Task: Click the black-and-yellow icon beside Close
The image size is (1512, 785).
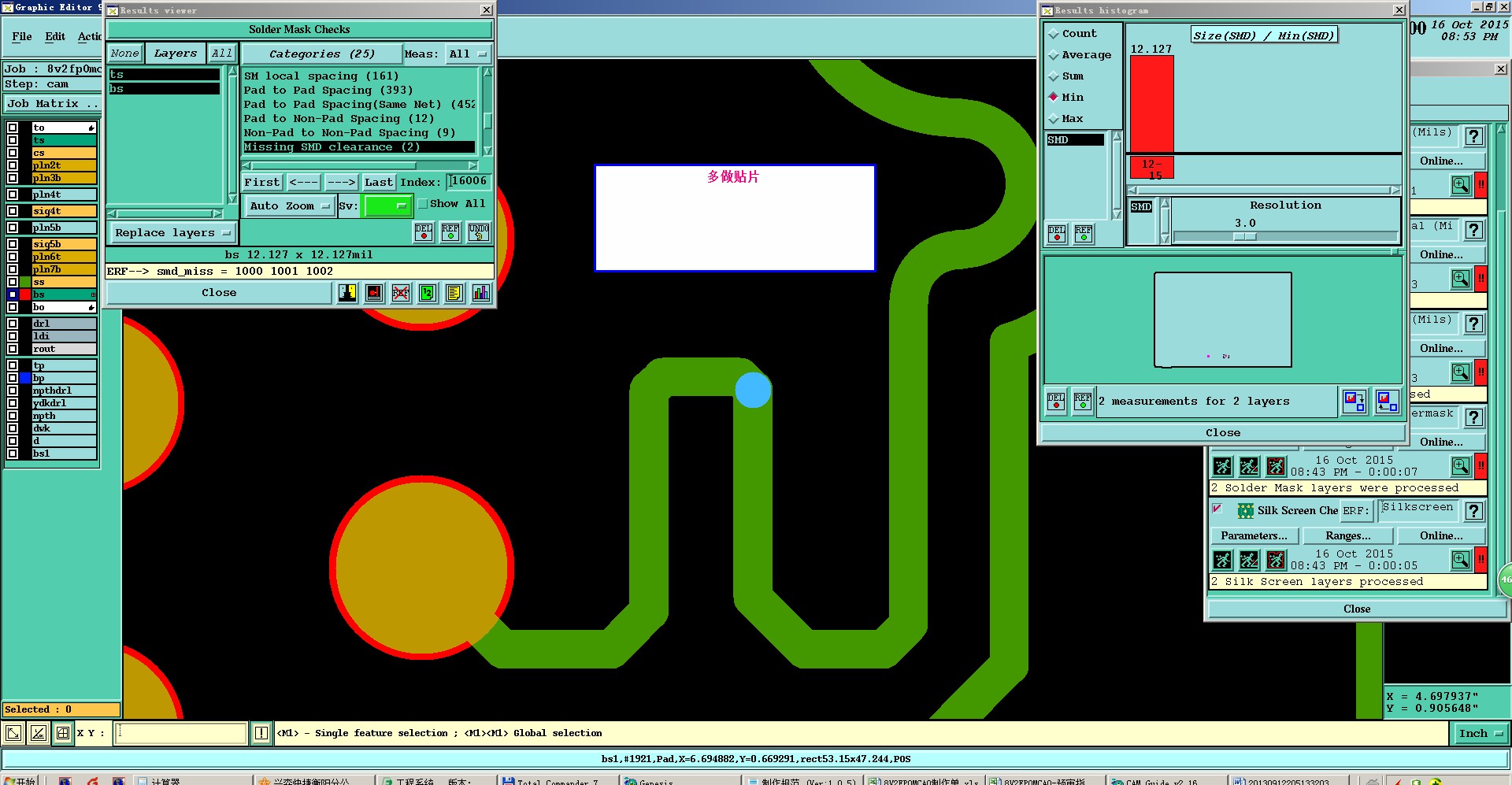Action: click(x=347, y=293)
